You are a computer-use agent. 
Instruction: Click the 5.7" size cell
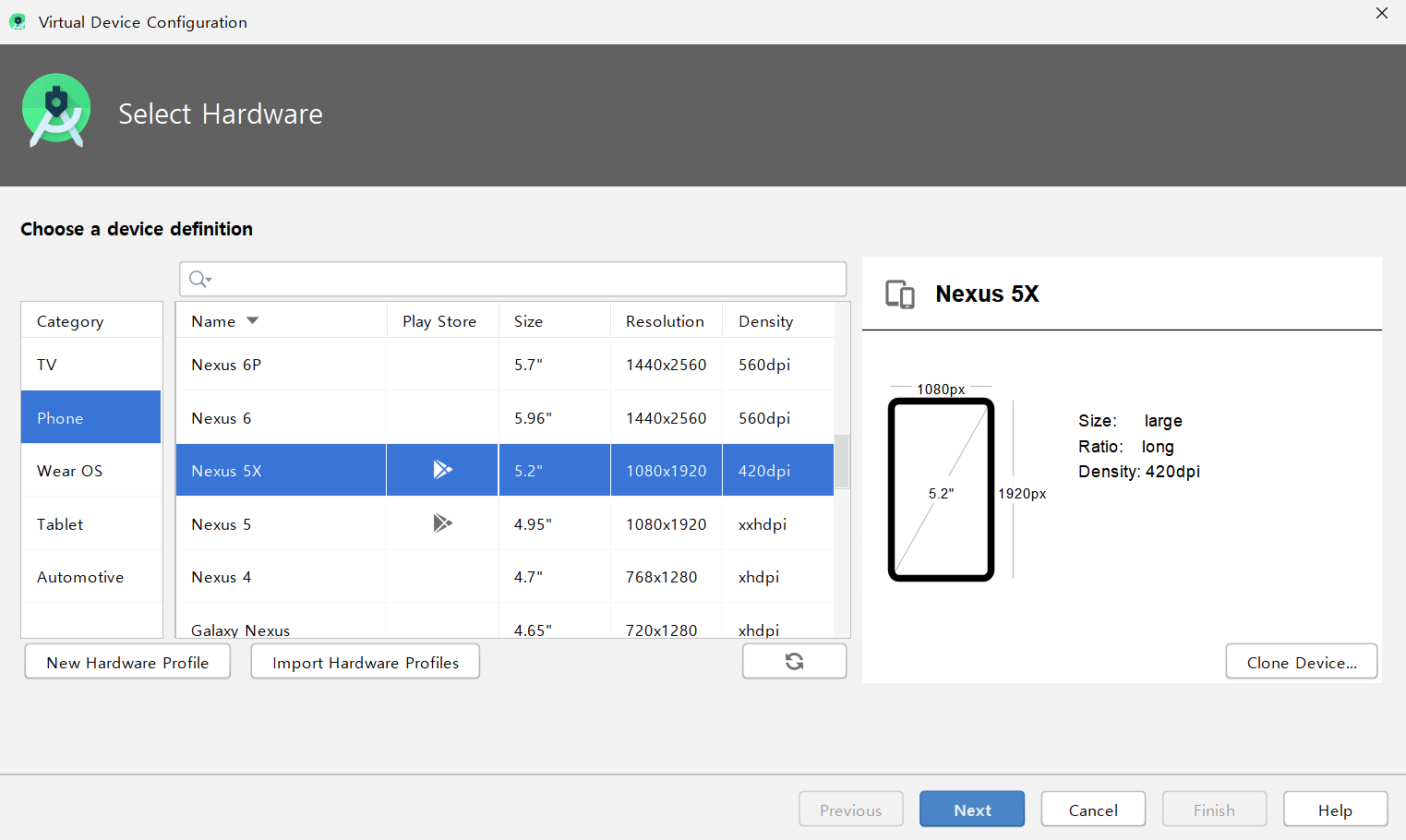point(554,365)
